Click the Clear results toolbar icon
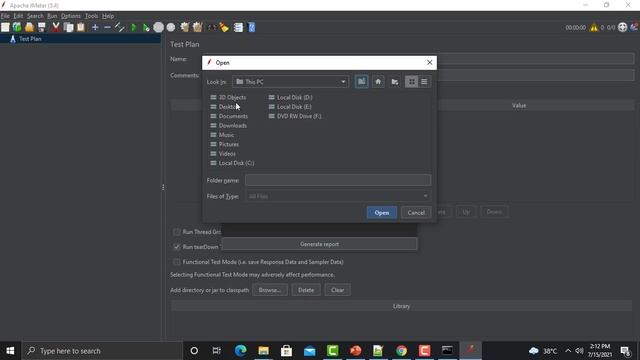Viewport: 640px width, 360px height. (185, 27)
